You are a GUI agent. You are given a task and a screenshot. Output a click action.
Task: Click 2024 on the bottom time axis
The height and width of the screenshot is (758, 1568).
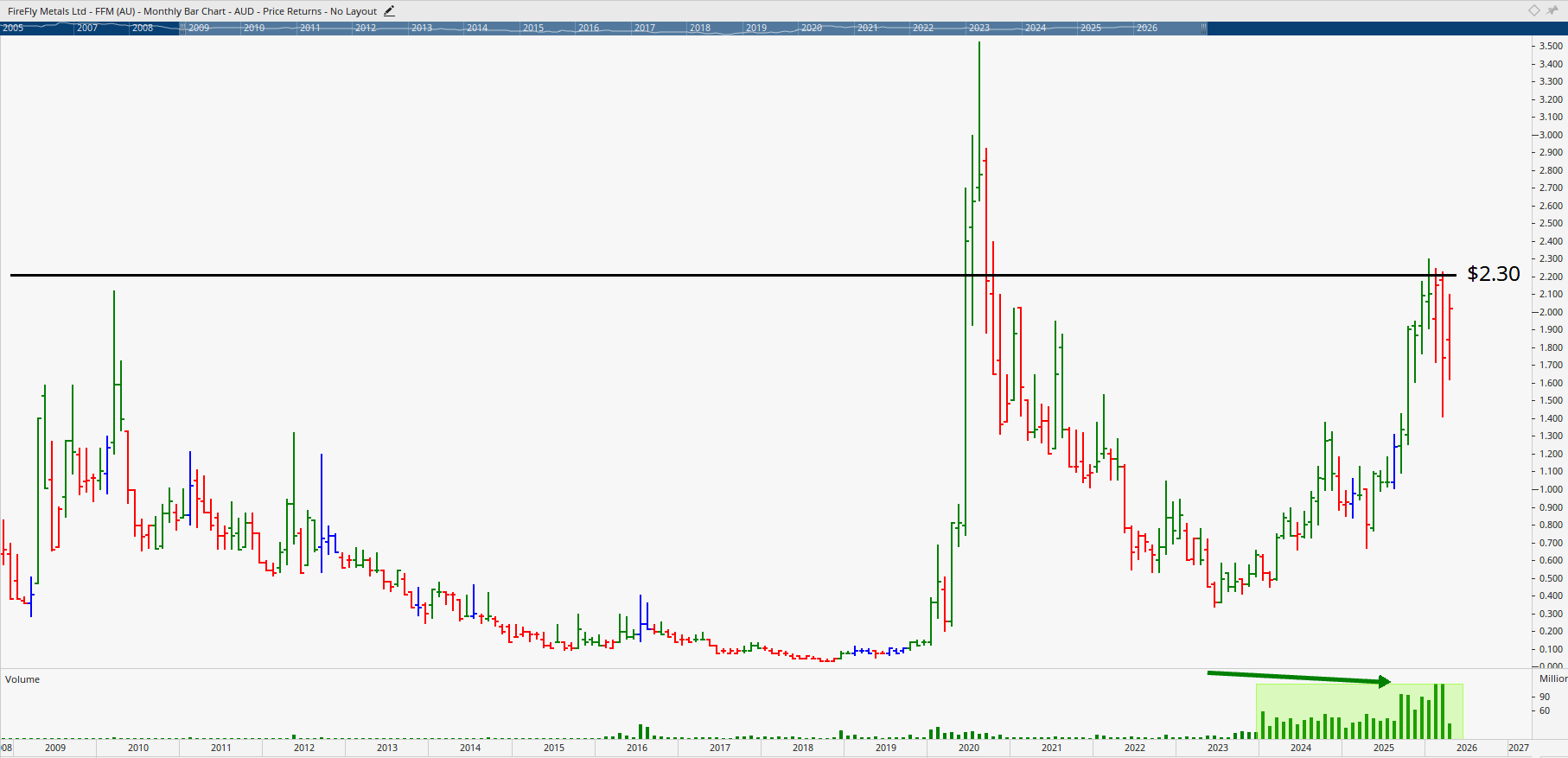[1301, 748]
